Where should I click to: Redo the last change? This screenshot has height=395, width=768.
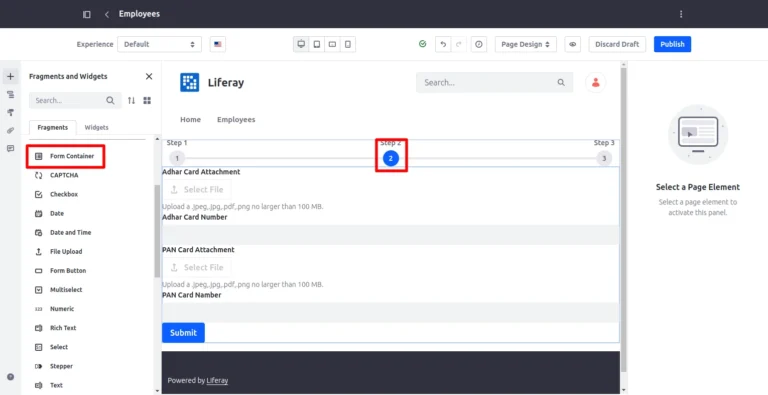coord(458,44)
